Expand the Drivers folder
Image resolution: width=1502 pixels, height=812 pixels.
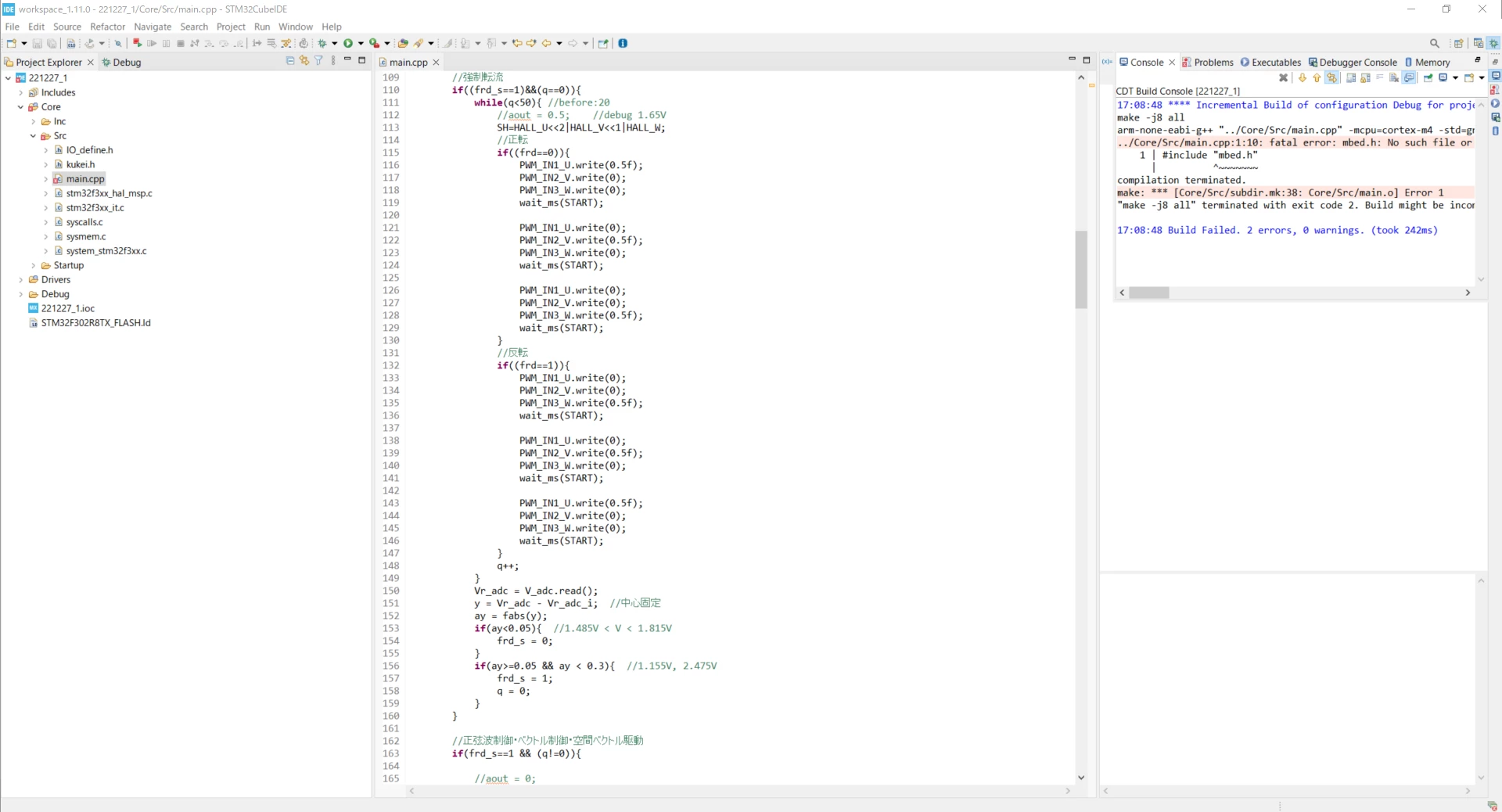tap(21, 280)
